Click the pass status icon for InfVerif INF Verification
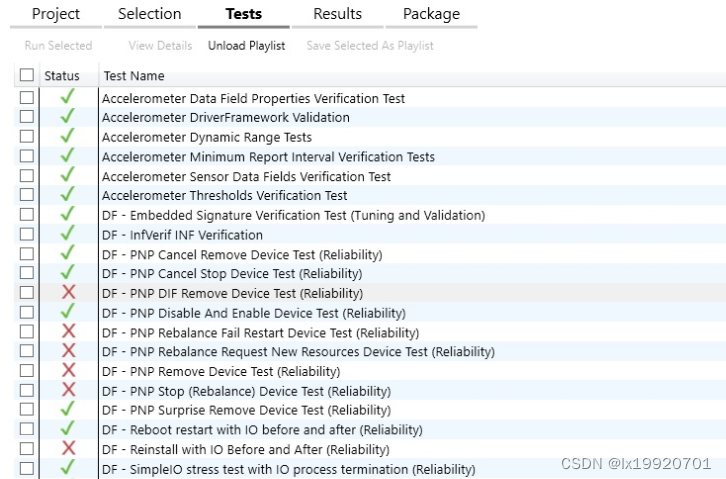Viewport: 726px width, 479px height. (68, 234)
